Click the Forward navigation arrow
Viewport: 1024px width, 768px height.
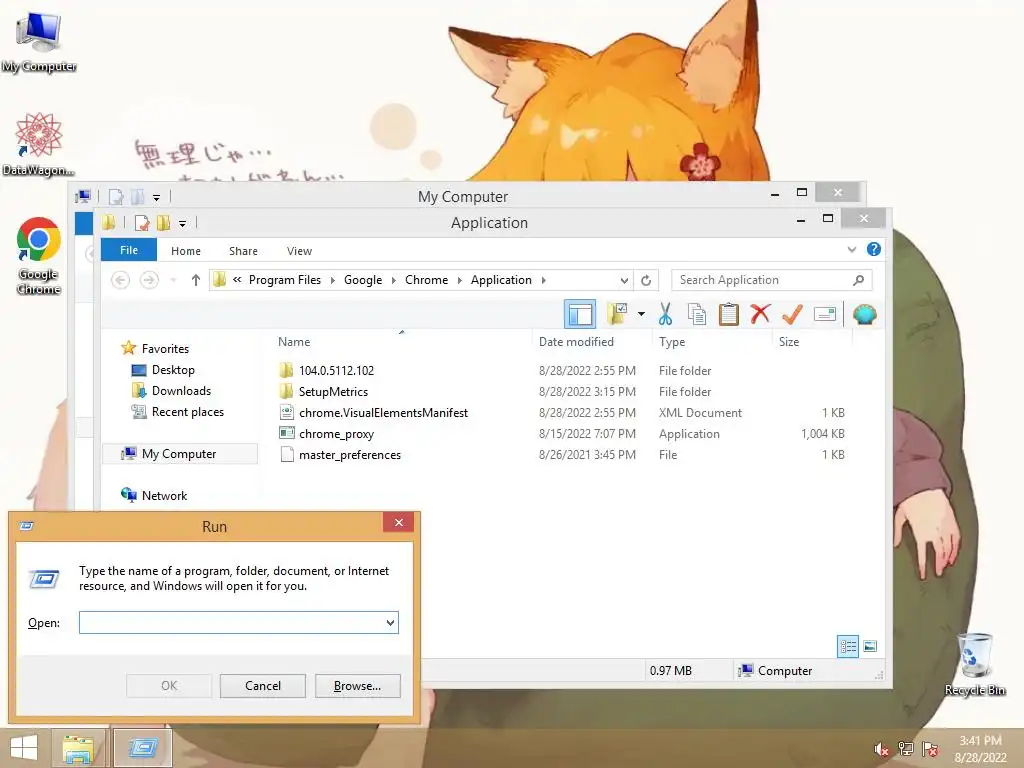pyautogui.click(x=149, y=280)
